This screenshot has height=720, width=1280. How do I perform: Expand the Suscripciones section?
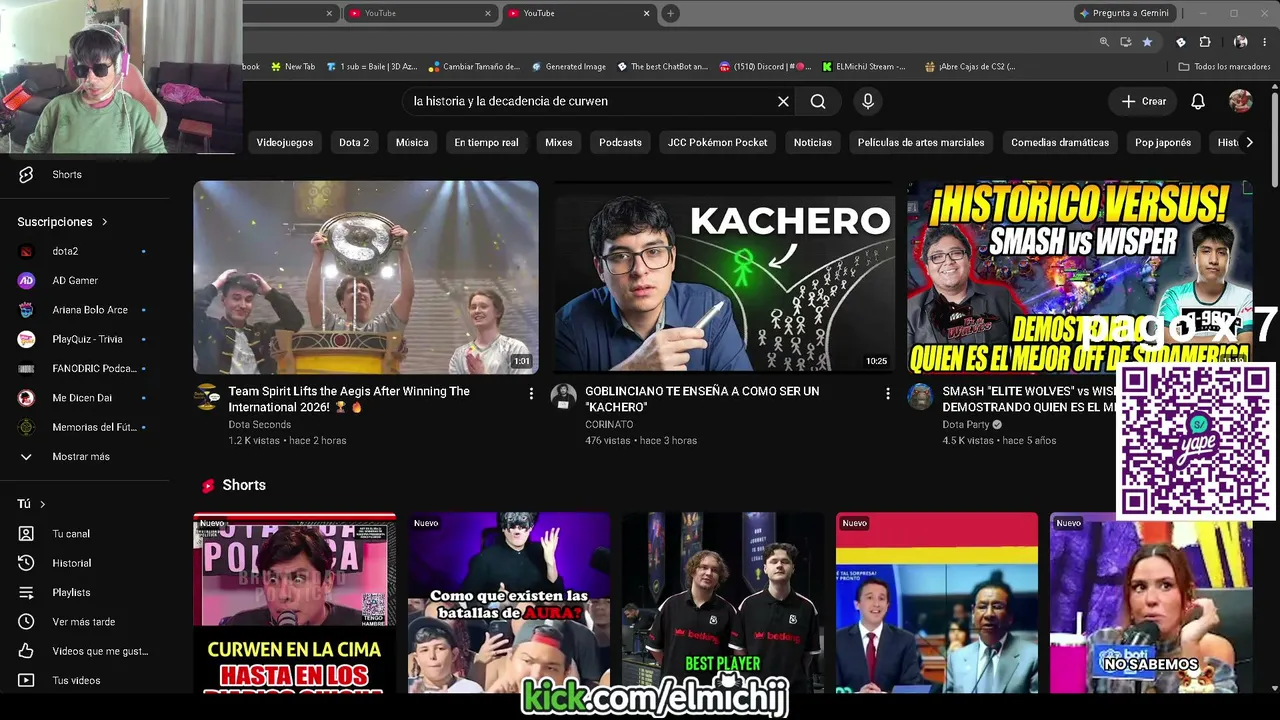click(x=62, y=222)
